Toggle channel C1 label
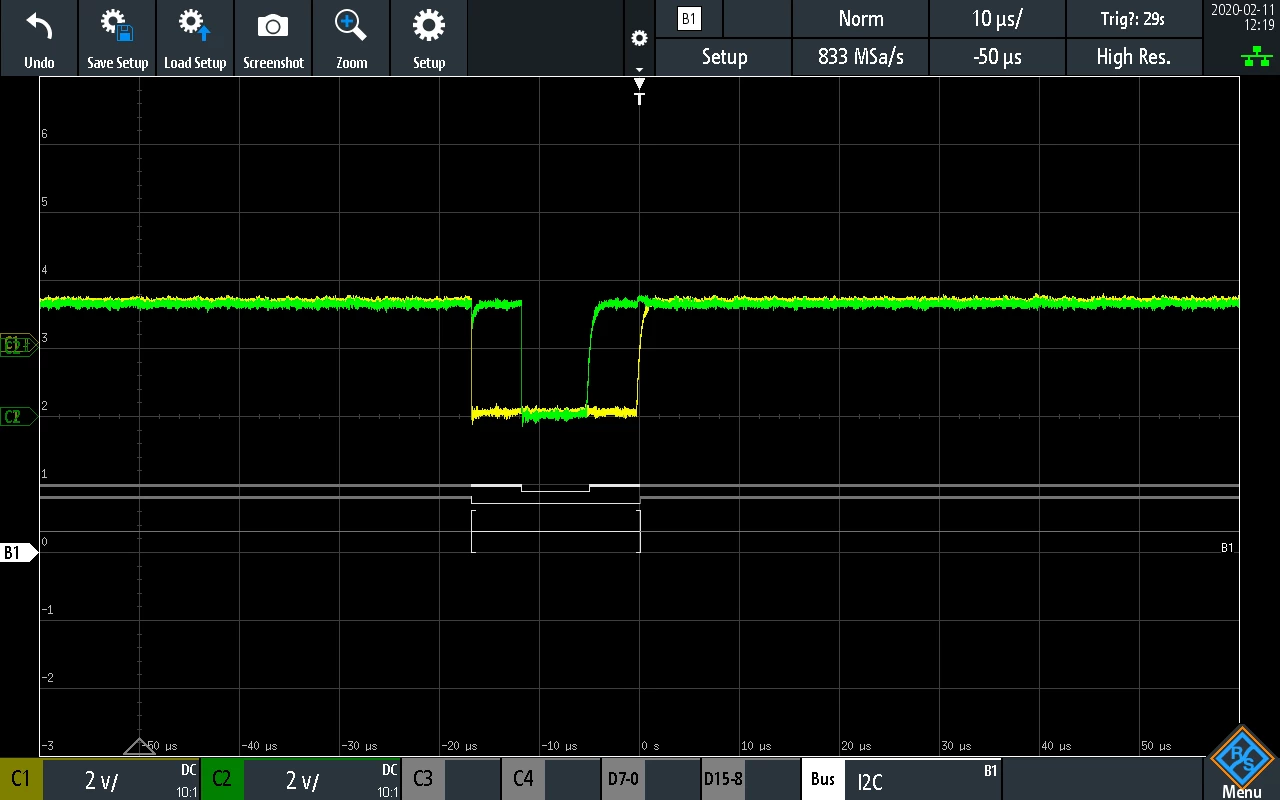The width and height of the screenshot is (1280, 800). [20, 779]
